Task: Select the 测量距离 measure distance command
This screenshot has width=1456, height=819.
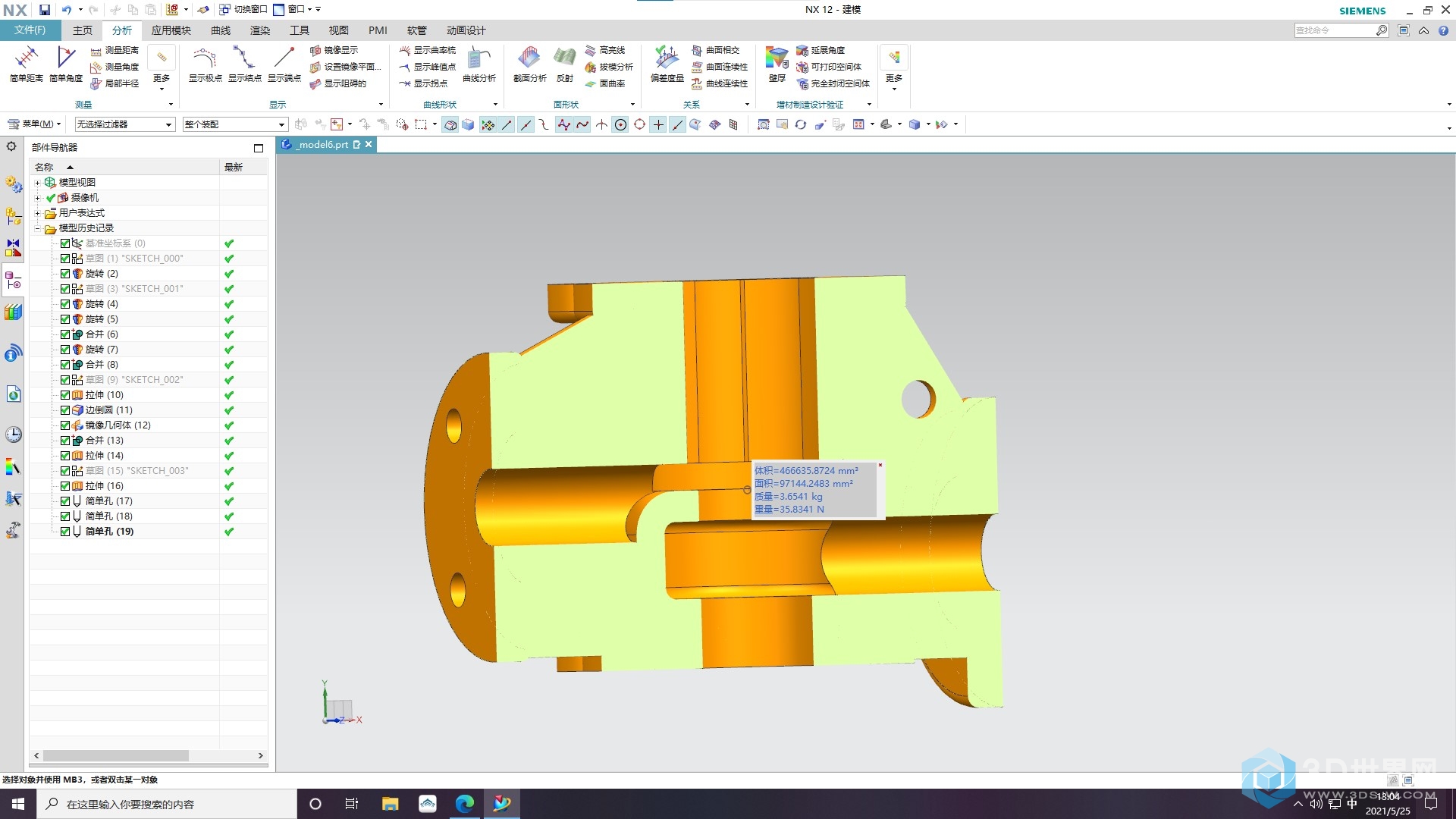Action: coord(115,50)
